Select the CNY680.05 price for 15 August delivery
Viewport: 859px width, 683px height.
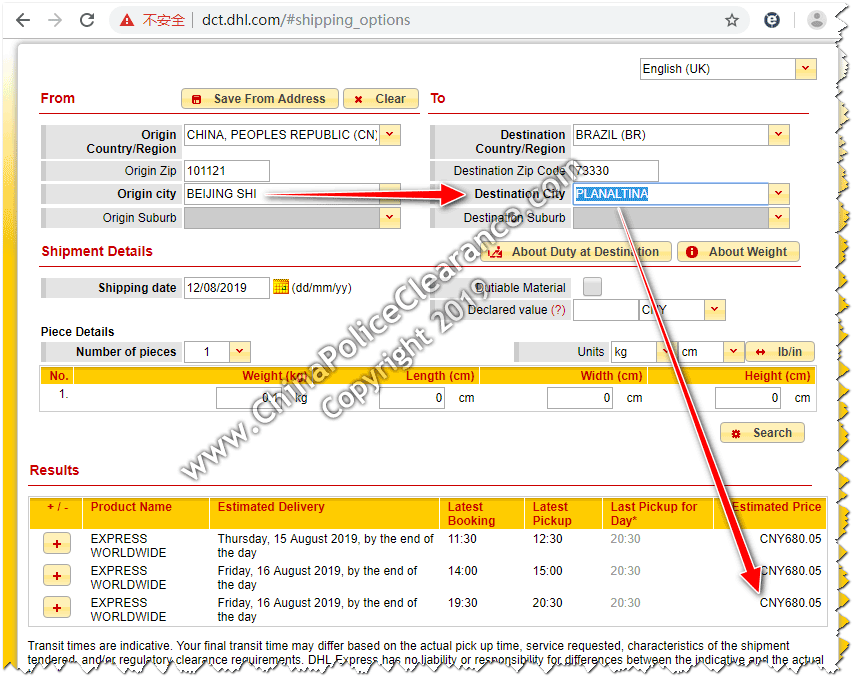(791, 539)
